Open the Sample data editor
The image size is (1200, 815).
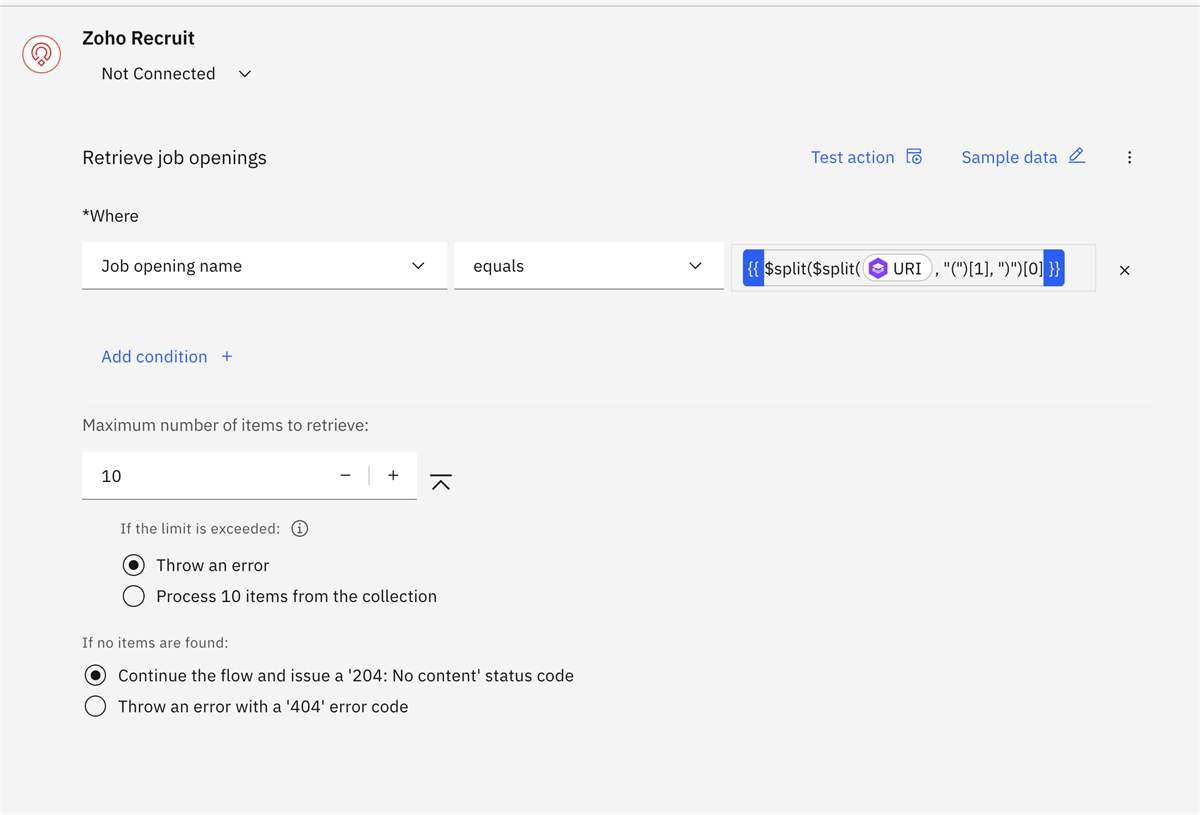point(1023,157)
